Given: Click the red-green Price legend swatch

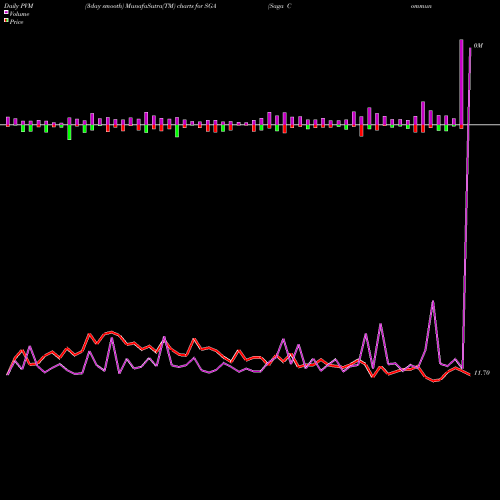Looking at the screenshot, I should coord(6,20).
